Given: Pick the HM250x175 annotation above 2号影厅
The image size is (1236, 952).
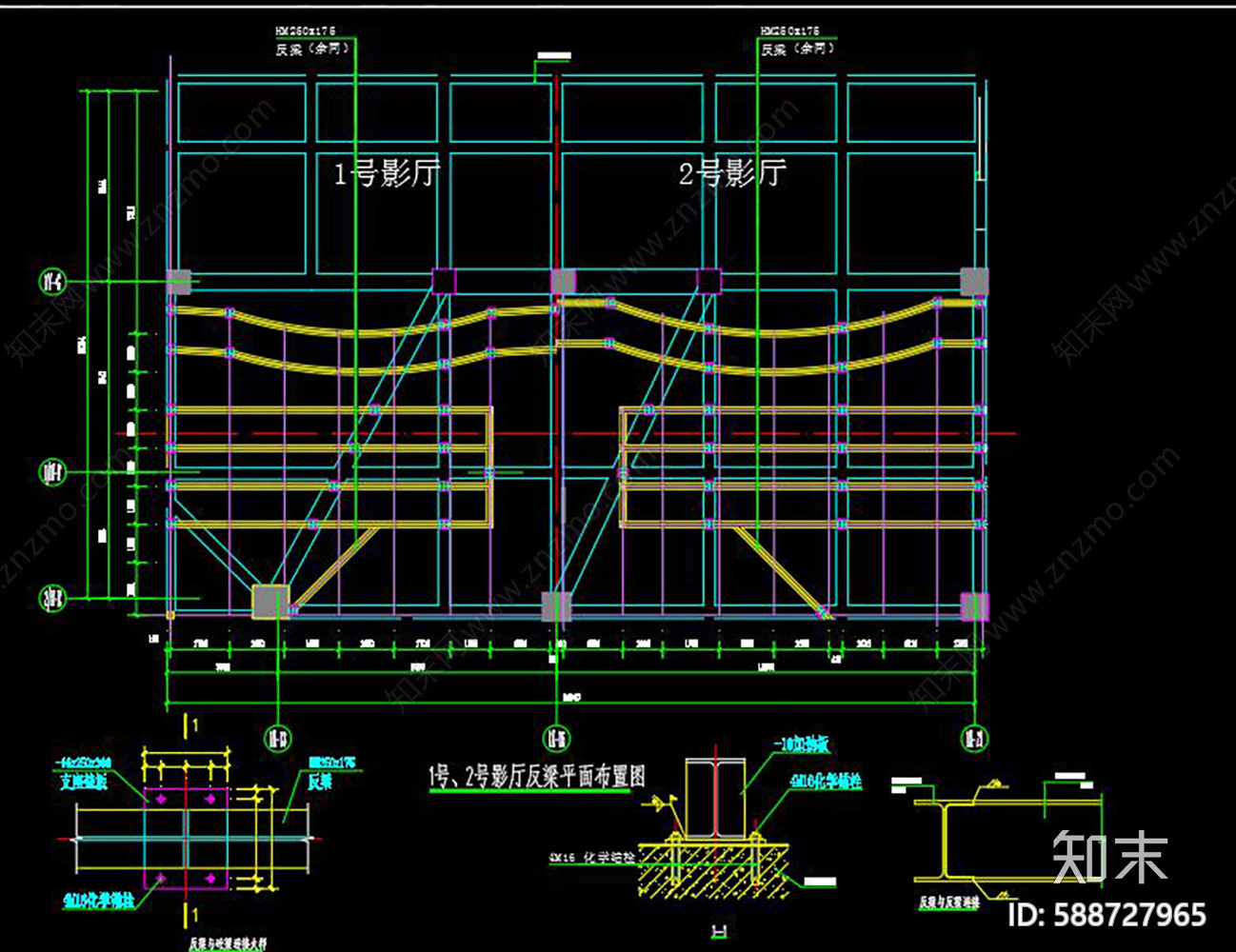Looking at the screenshot, I should (x=789, y=31).
